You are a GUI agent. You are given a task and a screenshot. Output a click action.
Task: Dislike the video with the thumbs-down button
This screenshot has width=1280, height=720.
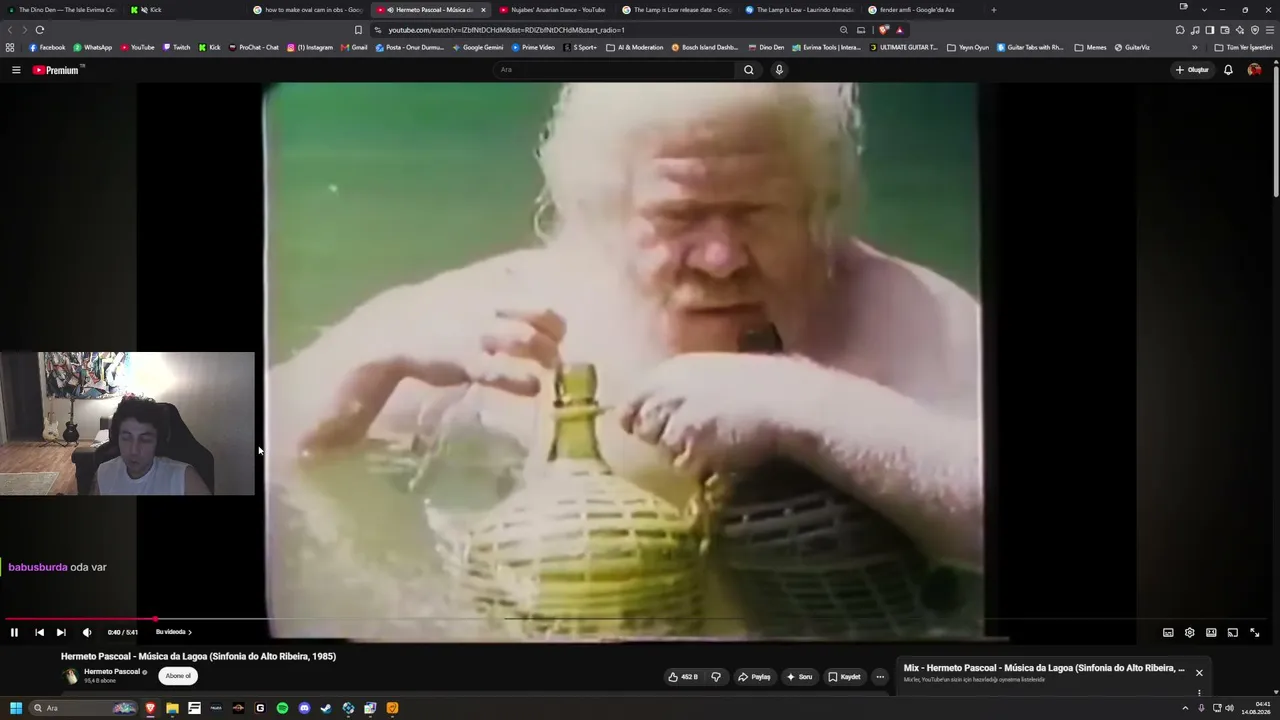tap(716, 677)
